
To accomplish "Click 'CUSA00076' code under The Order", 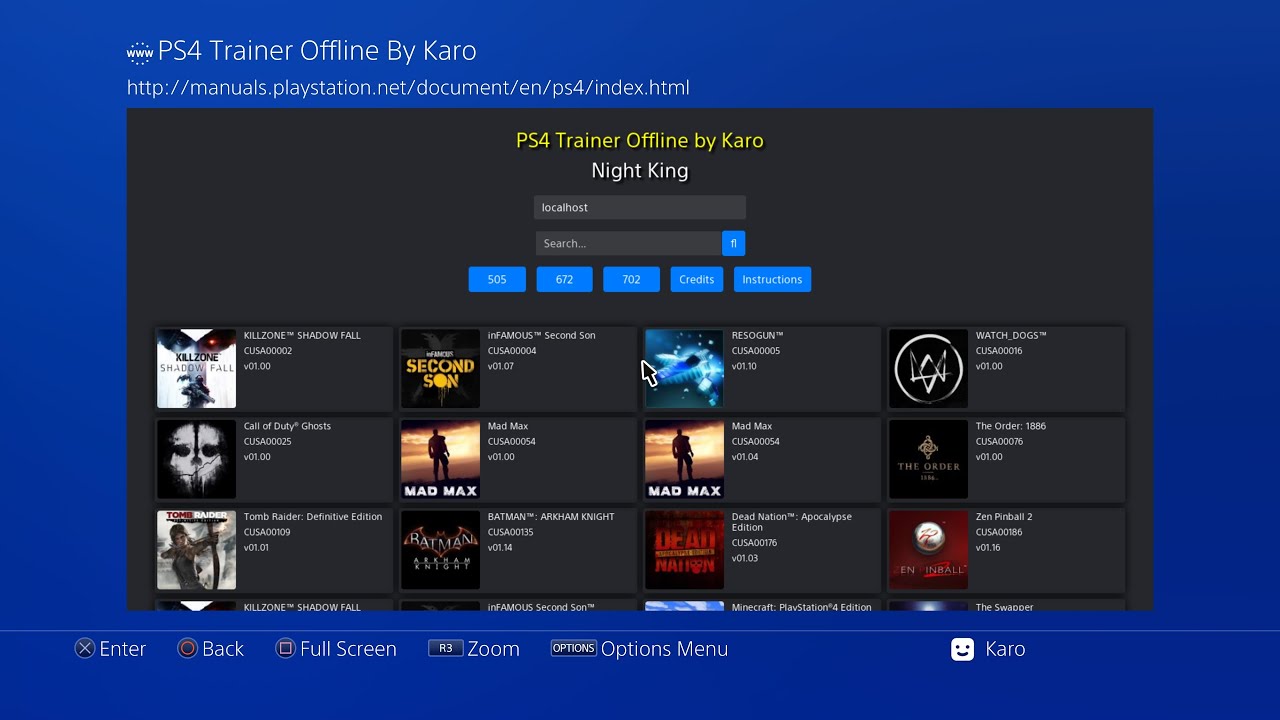I will 1000,442.
